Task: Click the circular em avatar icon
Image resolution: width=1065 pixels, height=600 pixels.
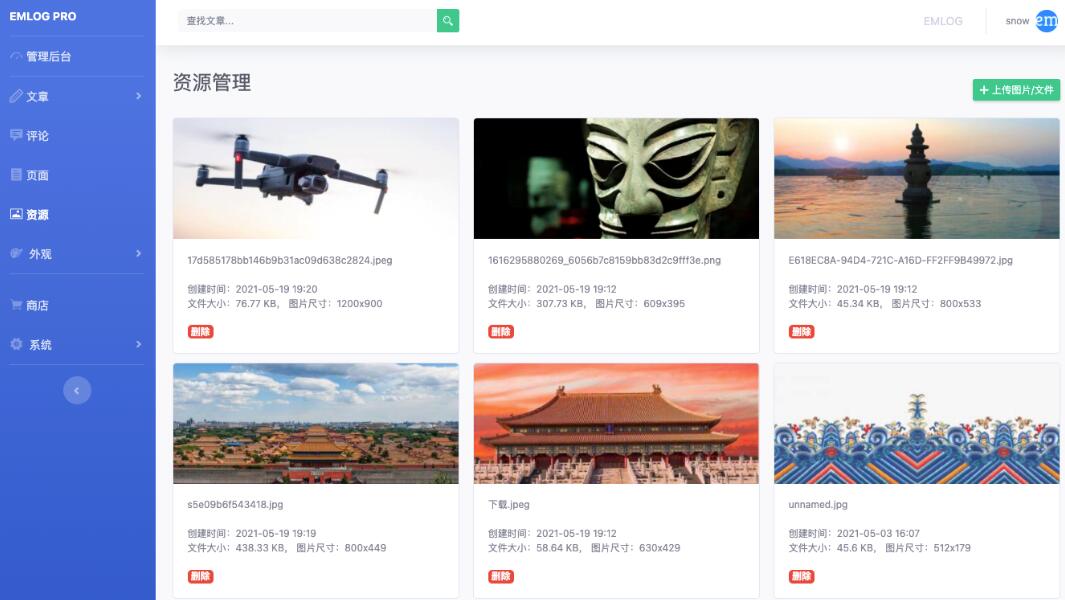Action: click(x=1044, y=20)
